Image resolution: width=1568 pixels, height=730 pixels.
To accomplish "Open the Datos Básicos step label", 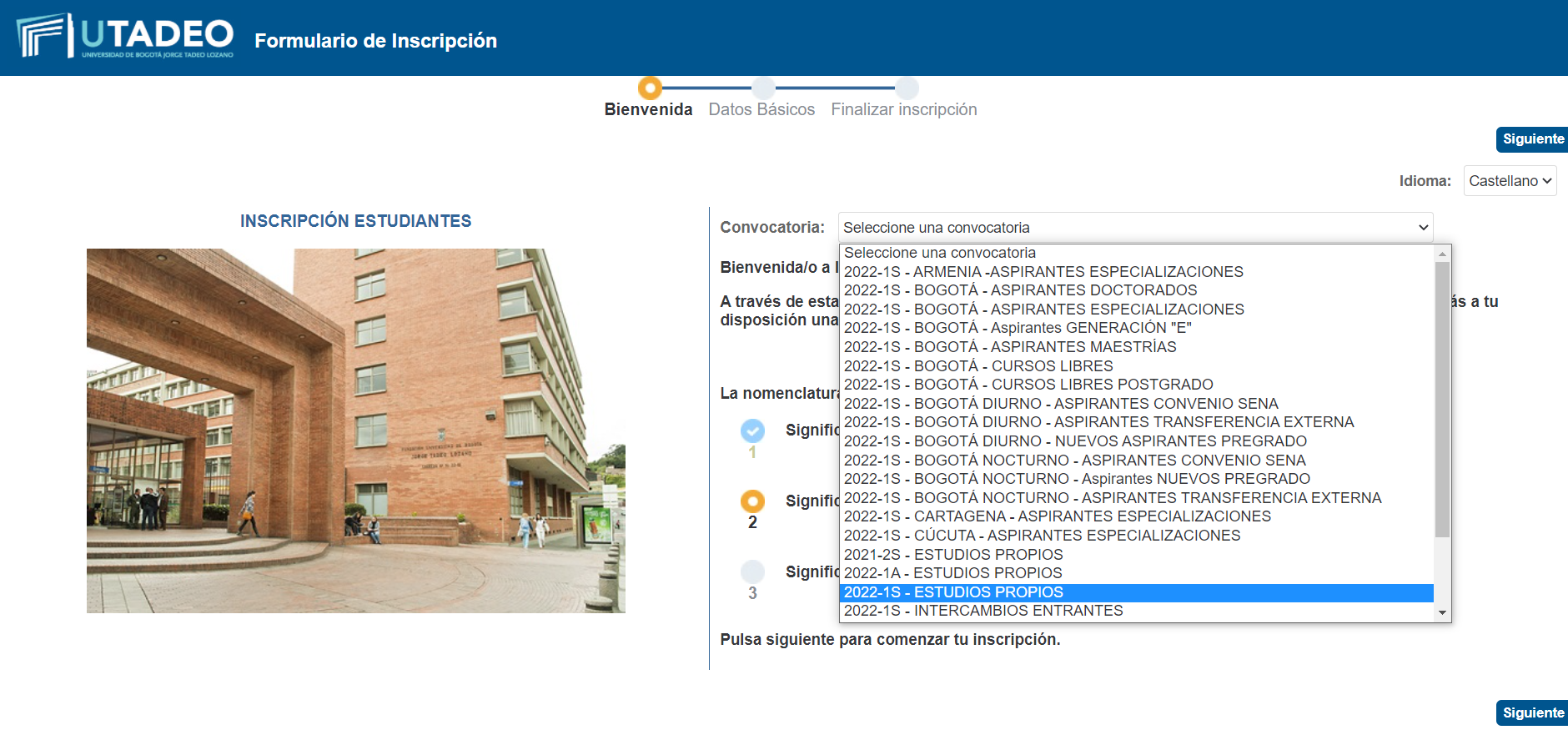I will pyautogui.click(x=761, y=109).
